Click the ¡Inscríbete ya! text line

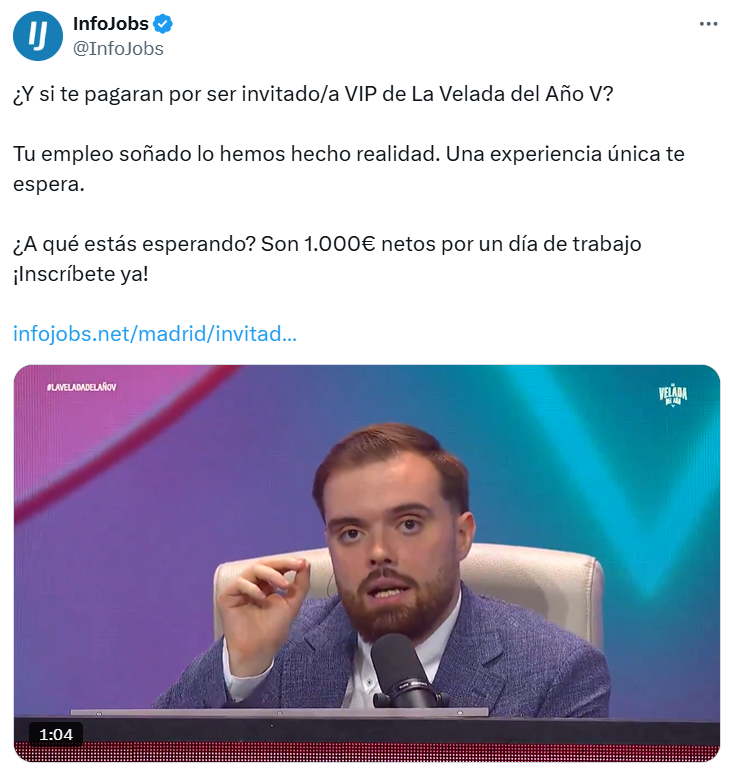(81, 274)
